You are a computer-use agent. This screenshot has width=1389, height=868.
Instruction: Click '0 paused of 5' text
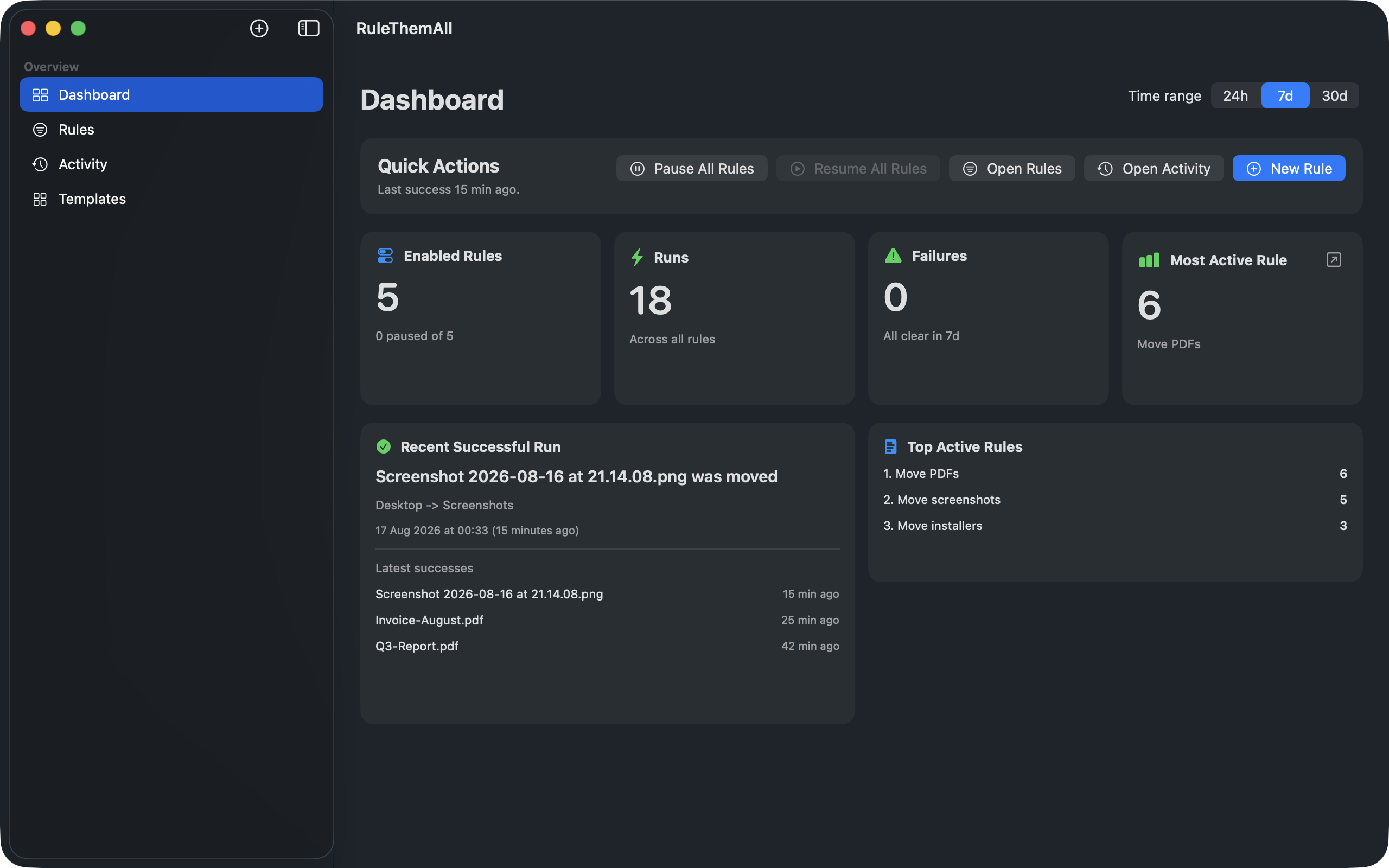coord(415,336)
